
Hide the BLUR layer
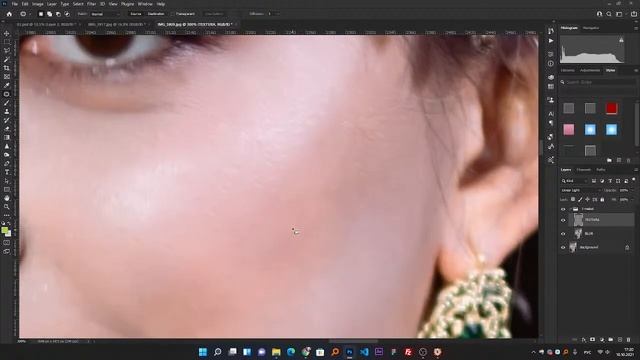[x=563, y=234]
